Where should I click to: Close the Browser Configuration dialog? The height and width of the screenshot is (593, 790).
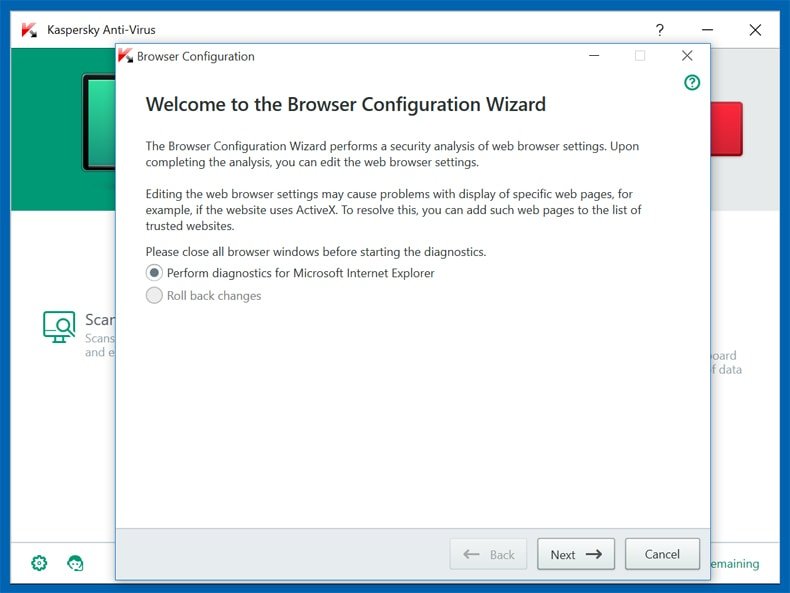687,55
